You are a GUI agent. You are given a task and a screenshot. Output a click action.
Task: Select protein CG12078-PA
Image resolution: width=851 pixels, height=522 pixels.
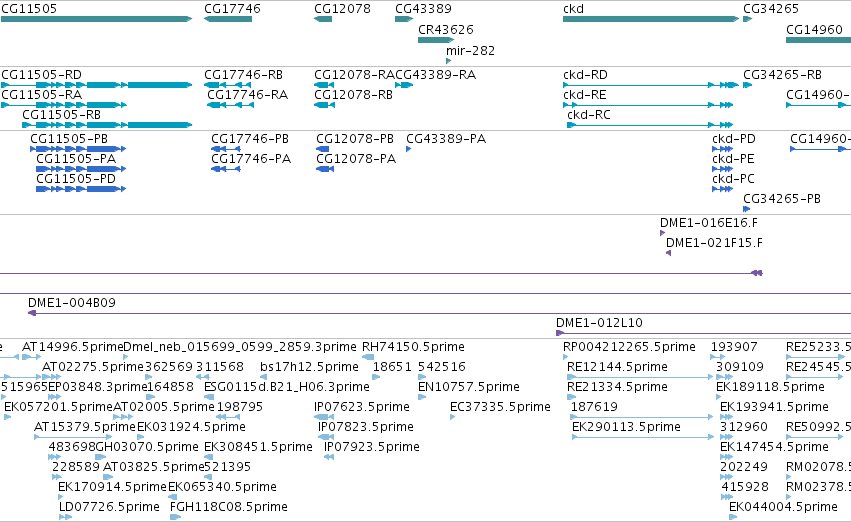pos(325,169)
